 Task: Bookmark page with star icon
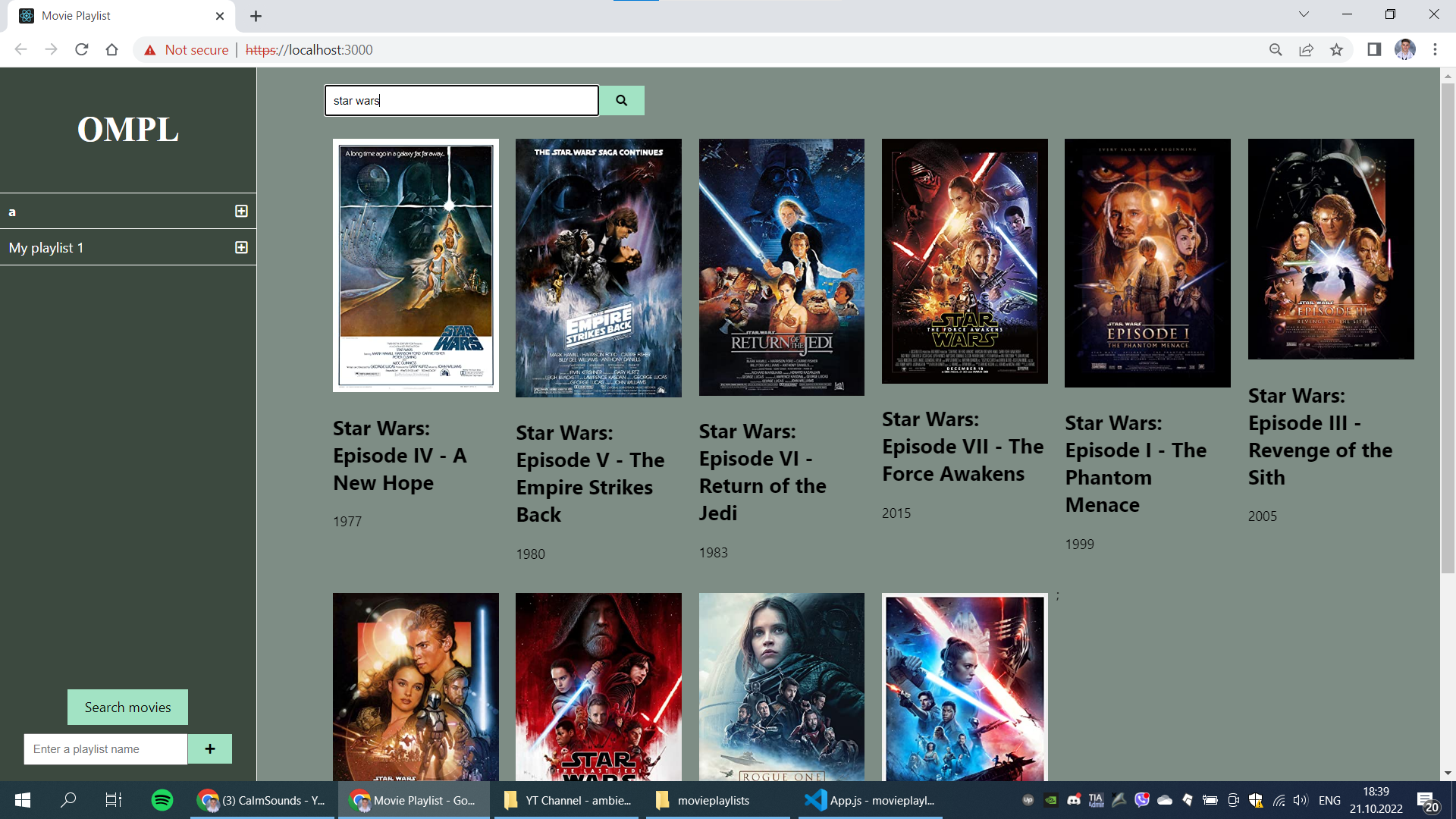(x=1336, y=50)
